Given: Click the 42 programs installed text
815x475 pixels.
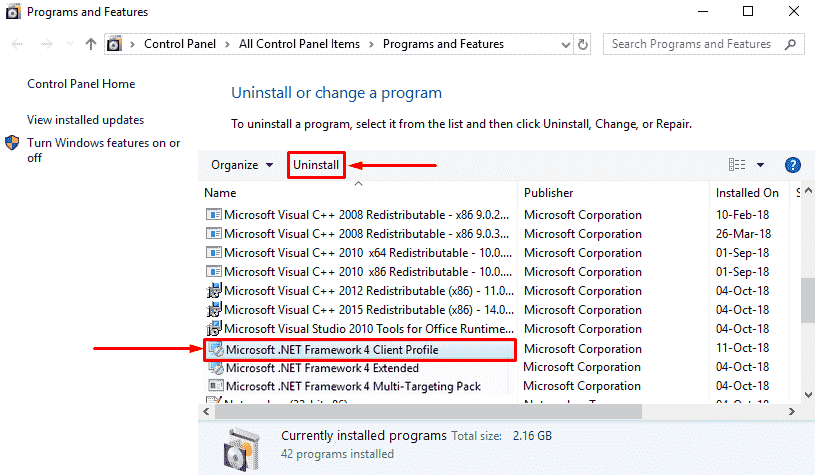Looking at the screenshot, I should coord(337,454).
